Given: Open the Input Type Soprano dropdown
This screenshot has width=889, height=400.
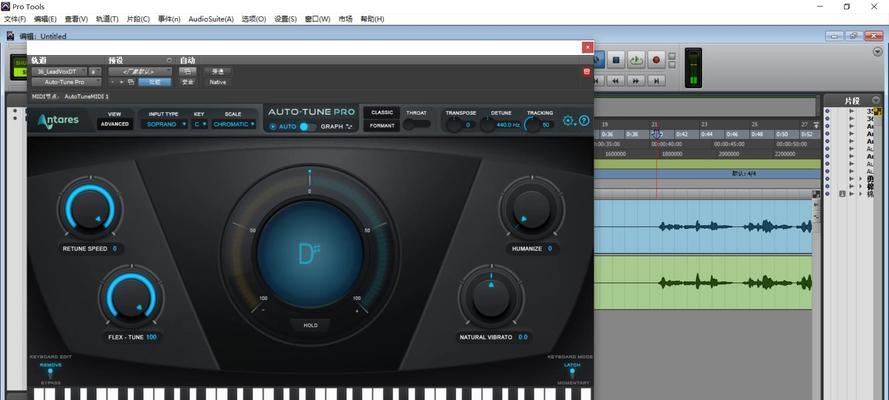Looking at the screenshot, I should click(164, 124).
